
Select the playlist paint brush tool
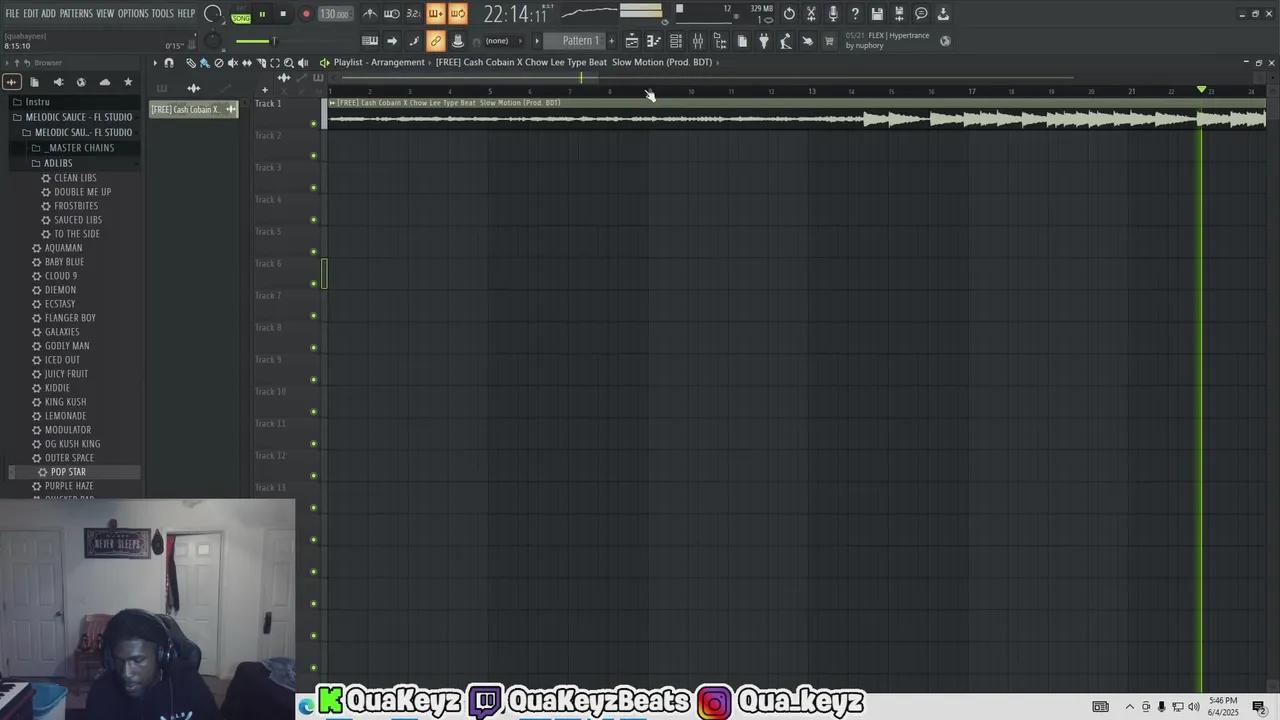(x=204, y=63)
